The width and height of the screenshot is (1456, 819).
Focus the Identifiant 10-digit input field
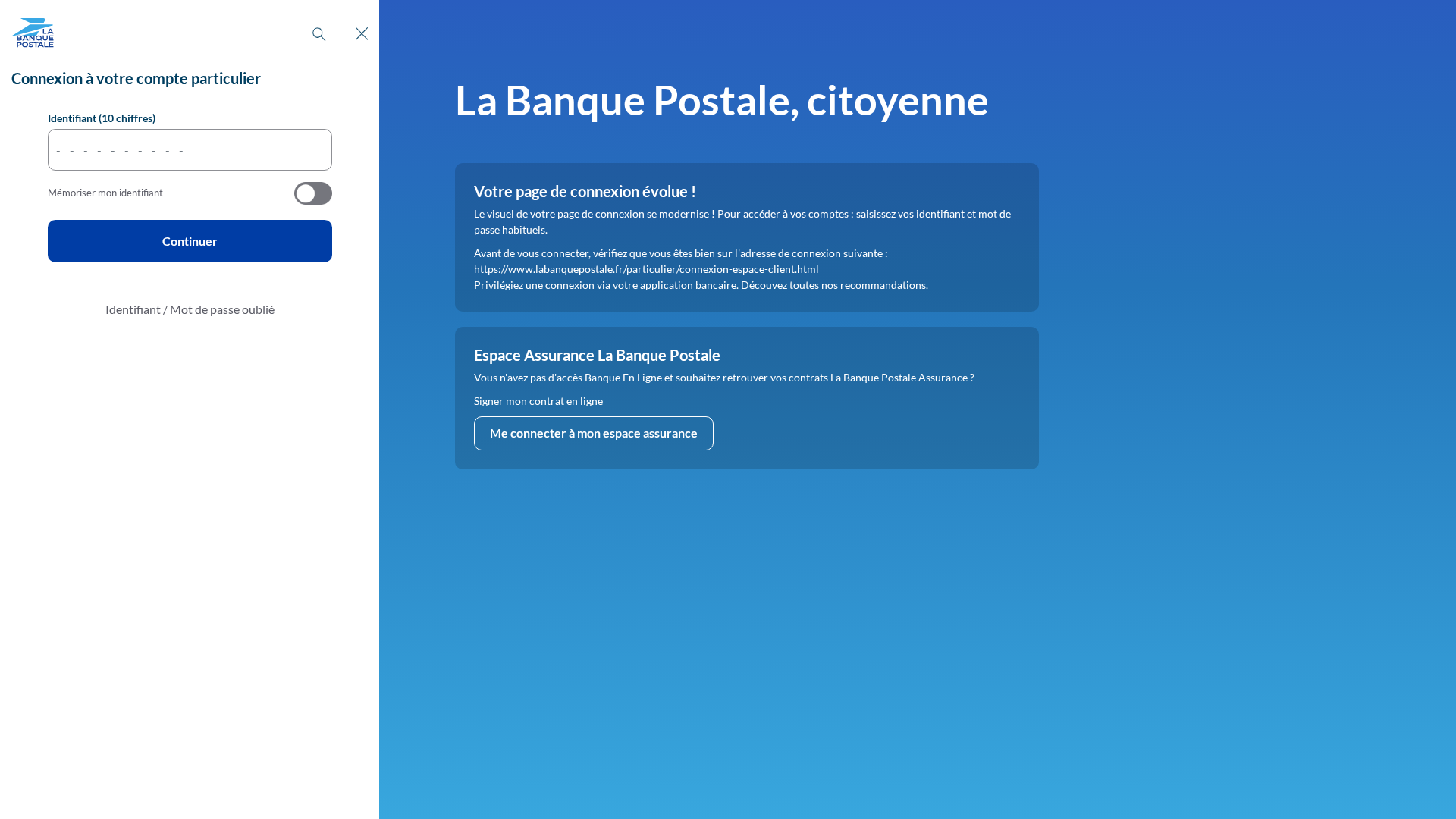190,149
